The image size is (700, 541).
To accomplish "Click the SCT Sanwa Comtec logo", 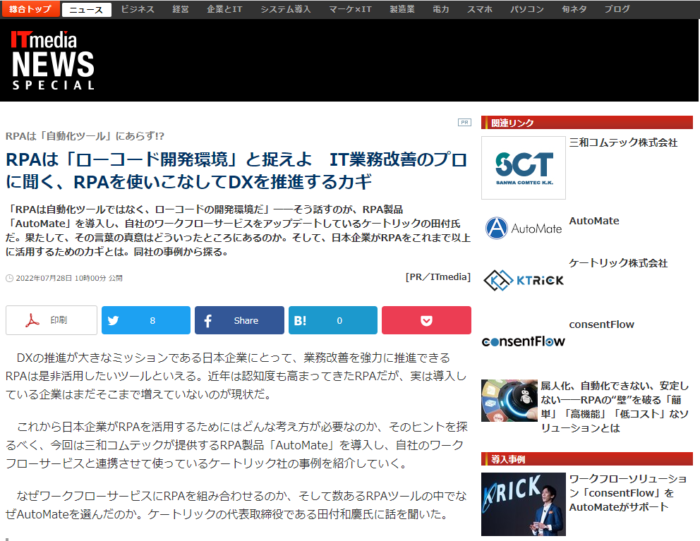I will click(524, 168).
